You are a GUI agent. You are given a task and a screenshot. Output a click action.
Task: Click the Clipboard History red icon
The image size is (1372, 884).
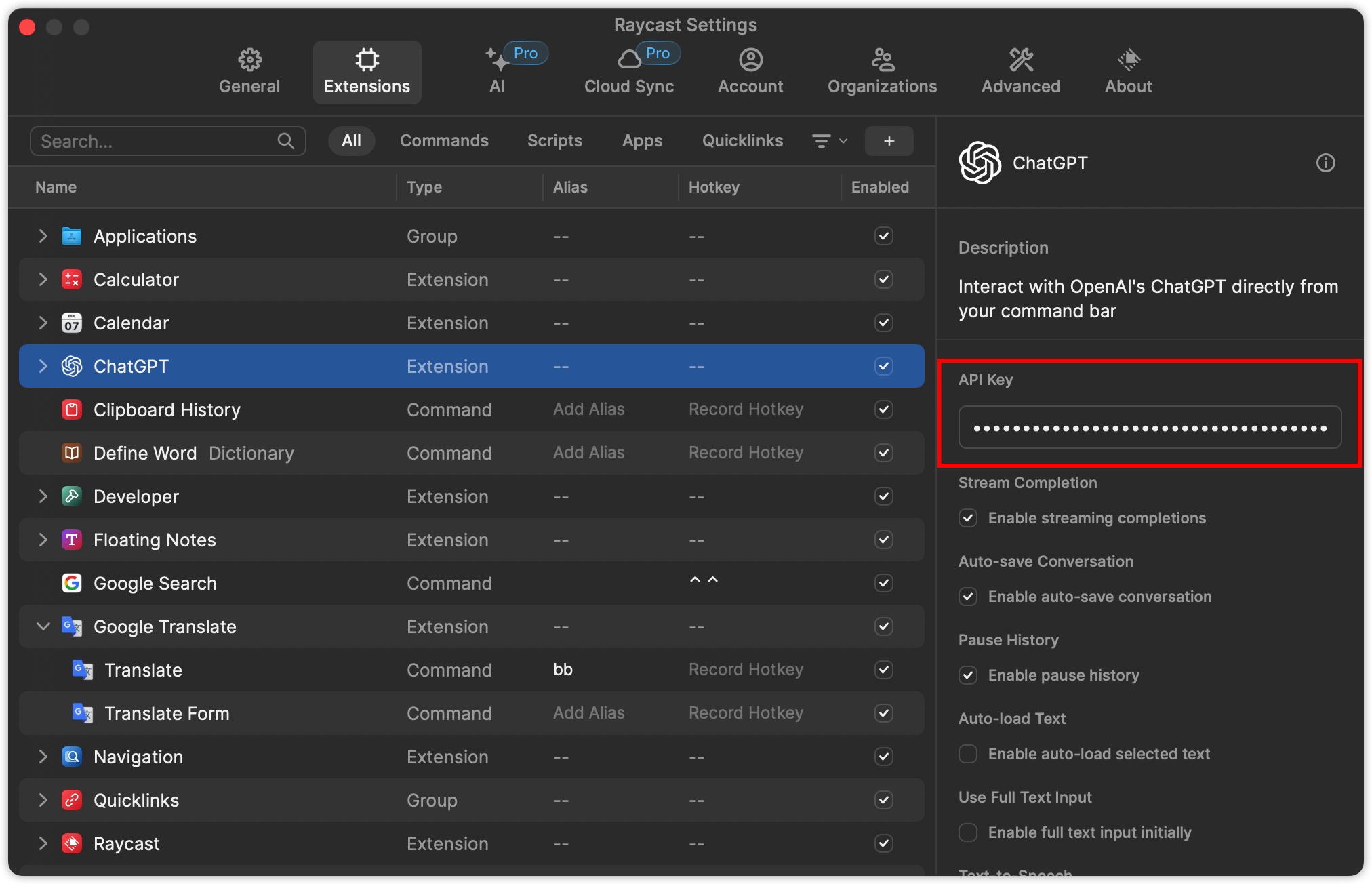tap(72, 409)
